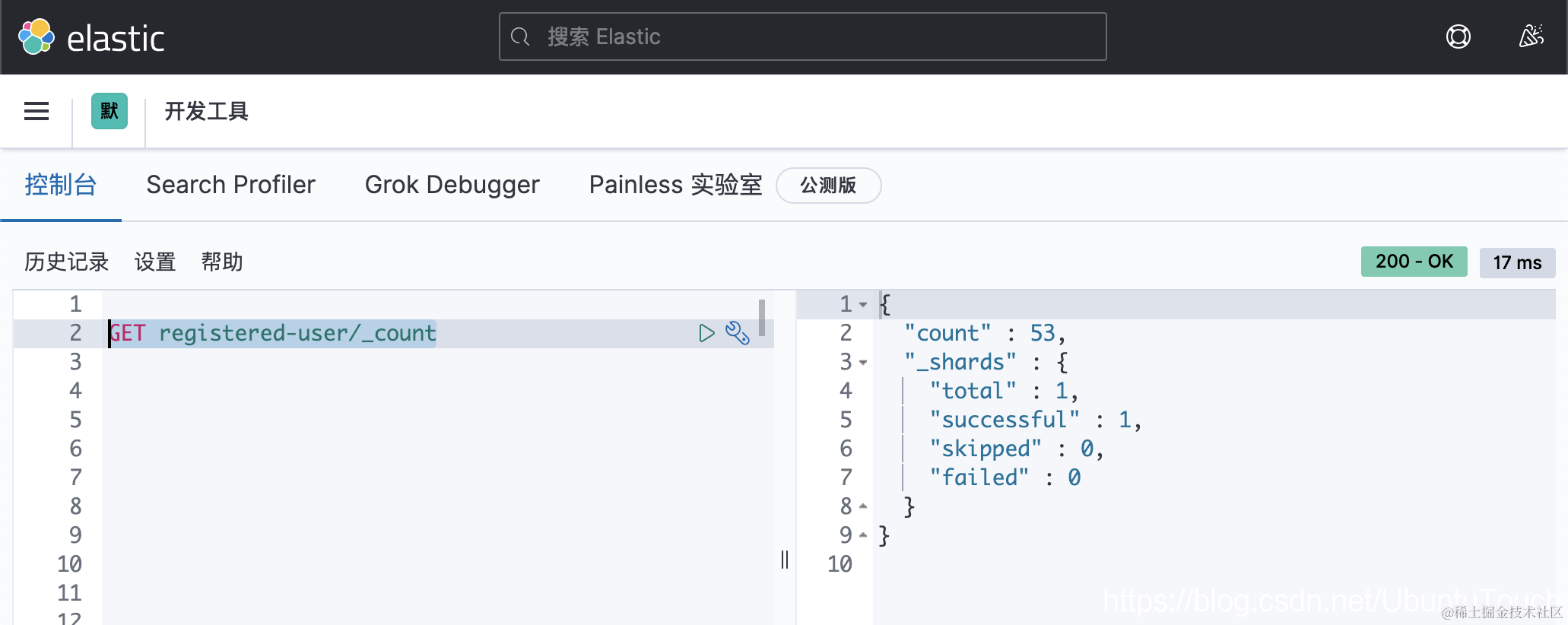Click the editor pane resize divider
The height and width of the screenshot is (625, 1568).
pos(785,560)
